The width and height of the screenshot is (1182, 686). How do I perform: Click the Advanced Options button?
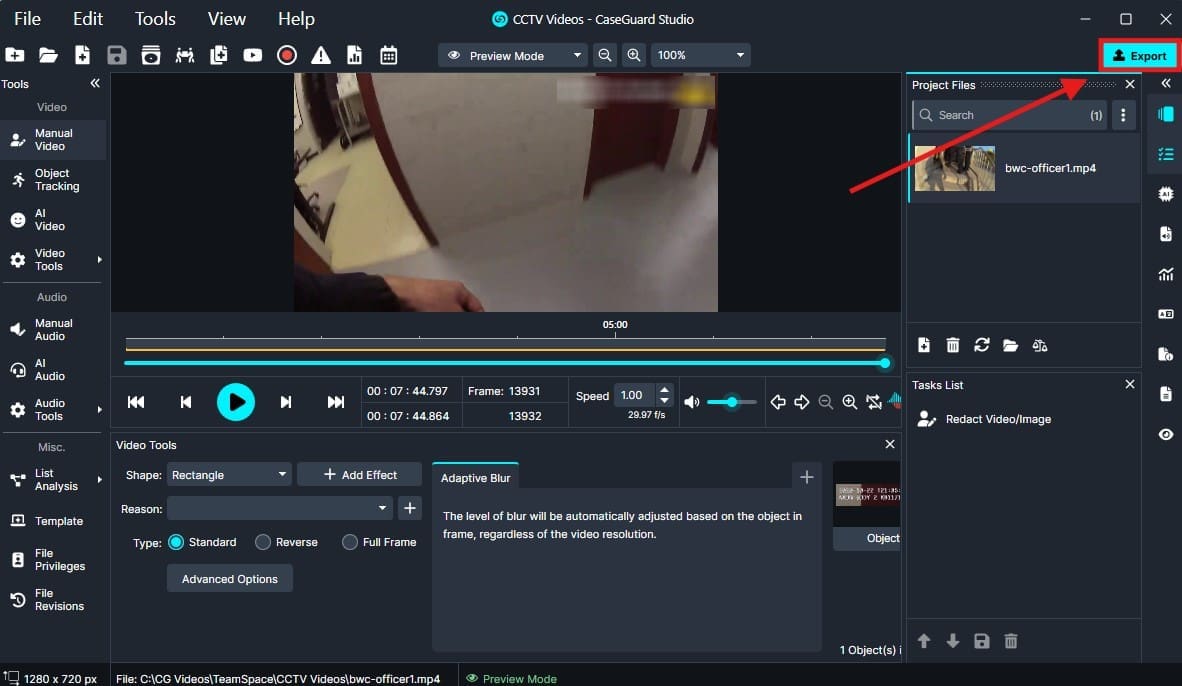tap(229, 579)
